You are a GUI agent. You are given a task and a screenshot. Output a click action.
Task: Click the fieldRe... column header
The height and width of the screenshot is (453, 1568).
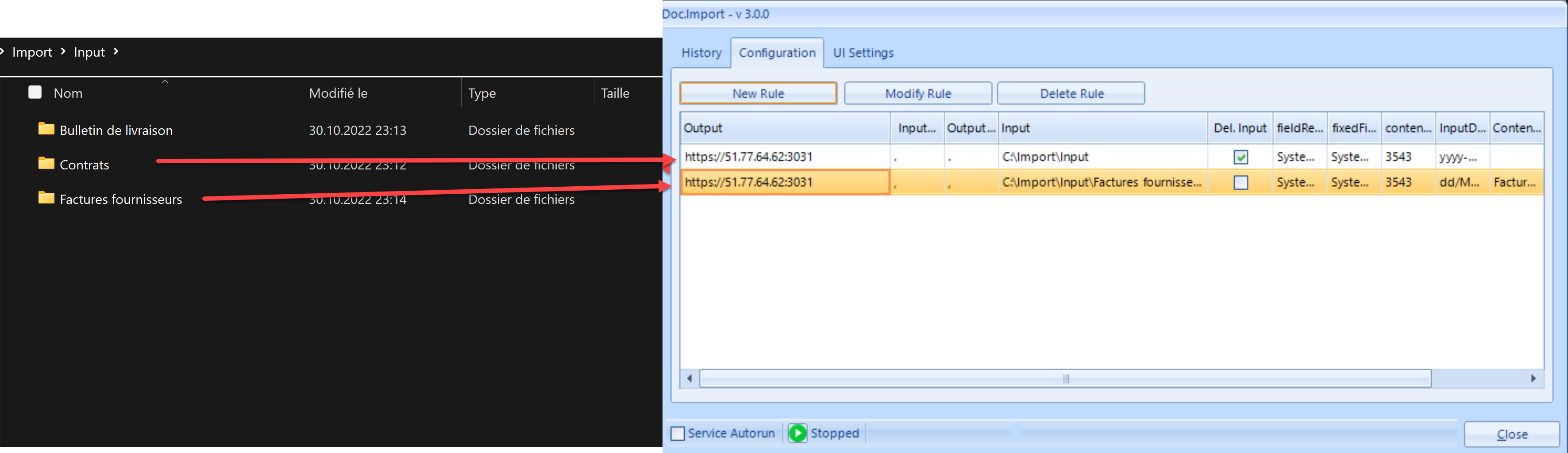[1299, 128]
